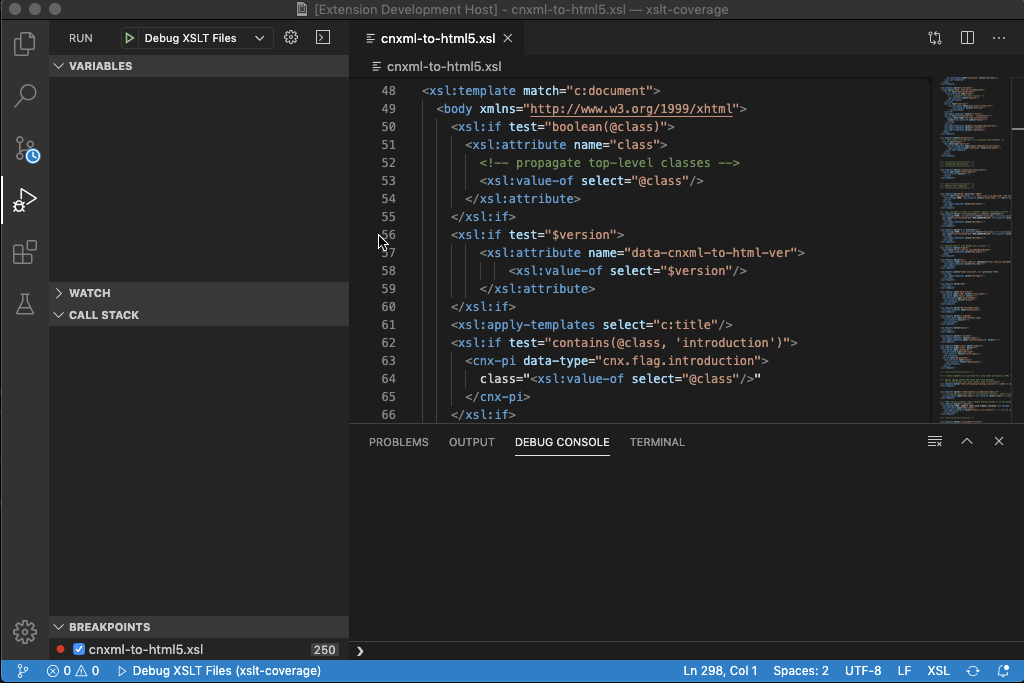Click the xsl:apply-templates line for c:title

pos(592,325)
